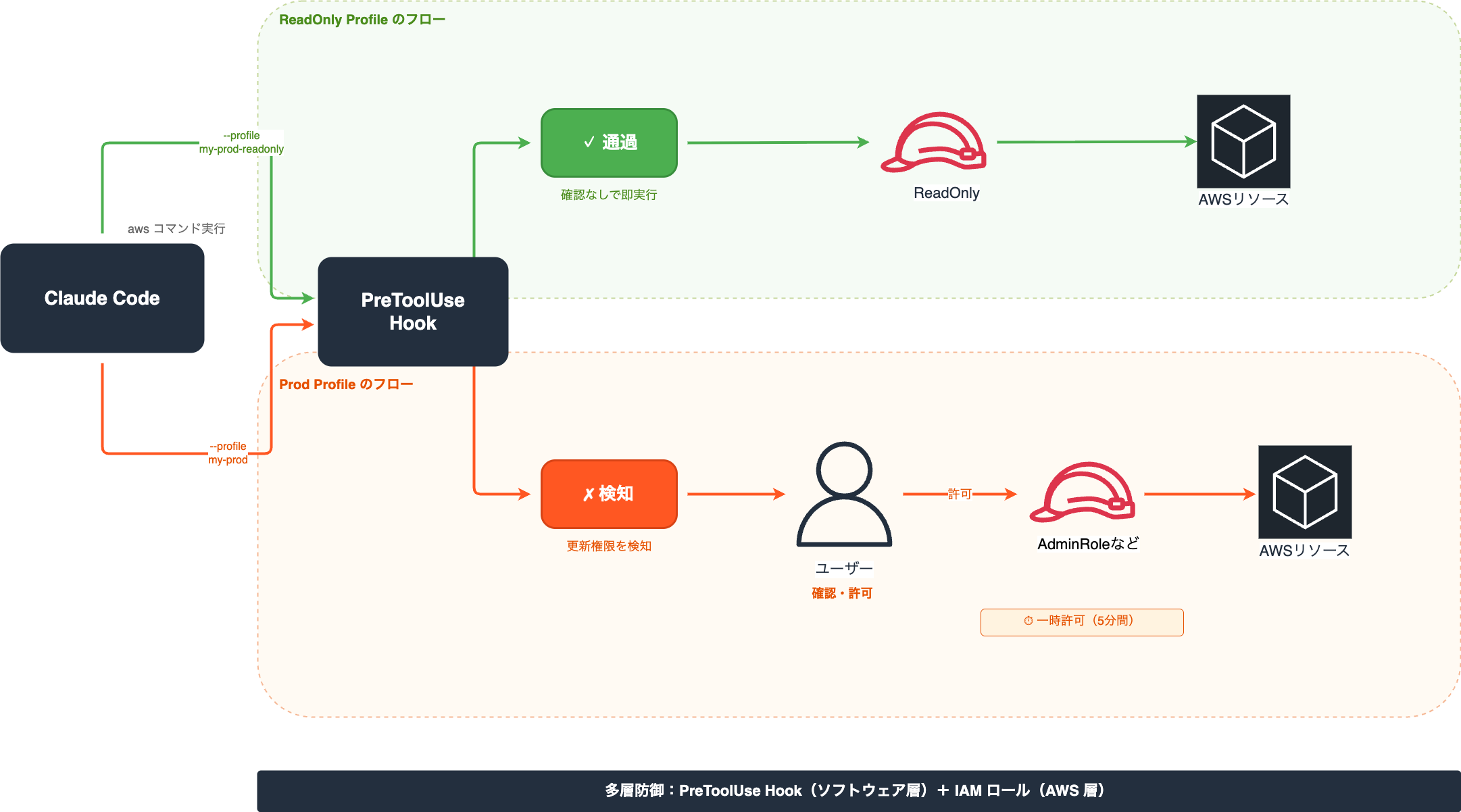Toggle the green 通過 state

608,143
